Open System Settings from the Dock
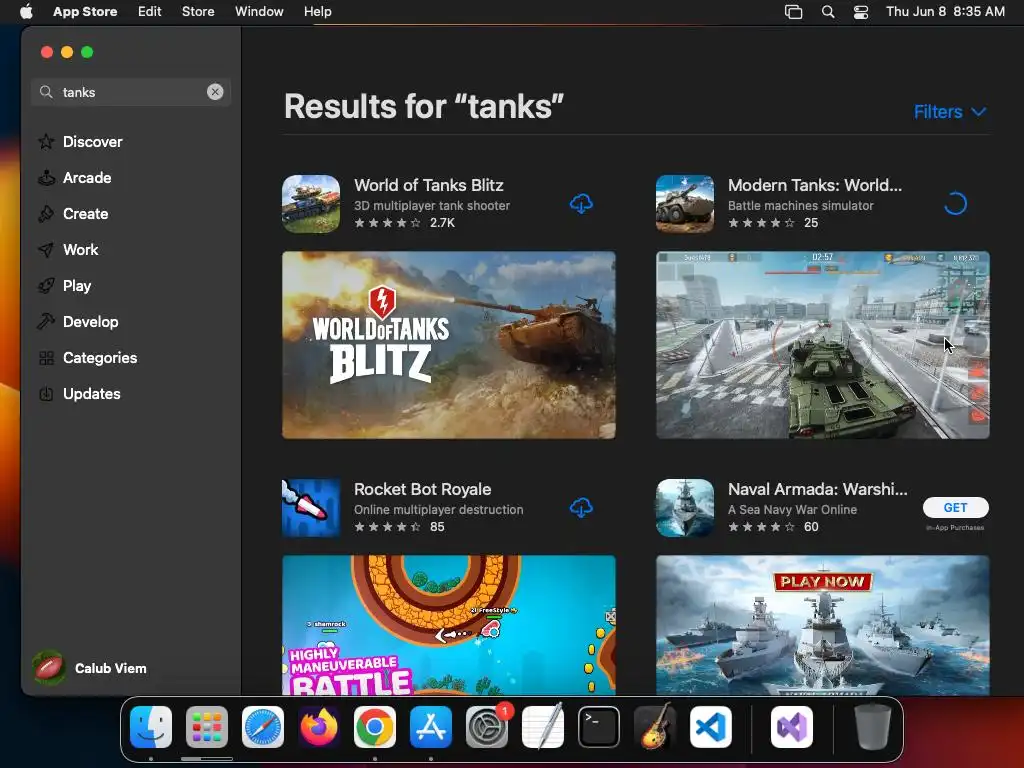 coord(487,727)
